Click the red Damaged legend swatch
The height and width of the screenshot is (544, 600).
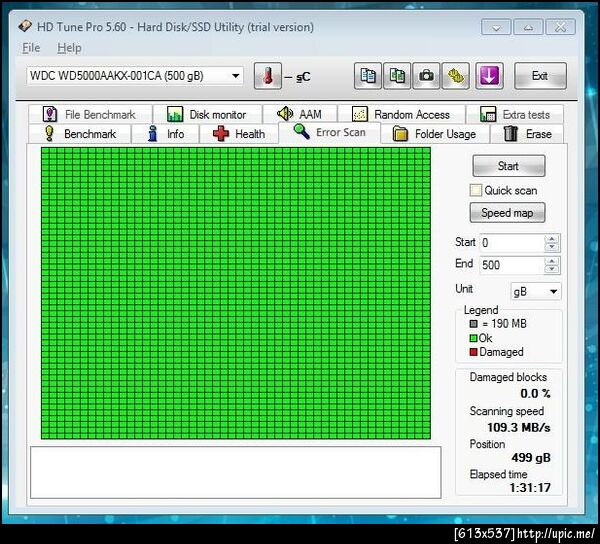point(473,352)
